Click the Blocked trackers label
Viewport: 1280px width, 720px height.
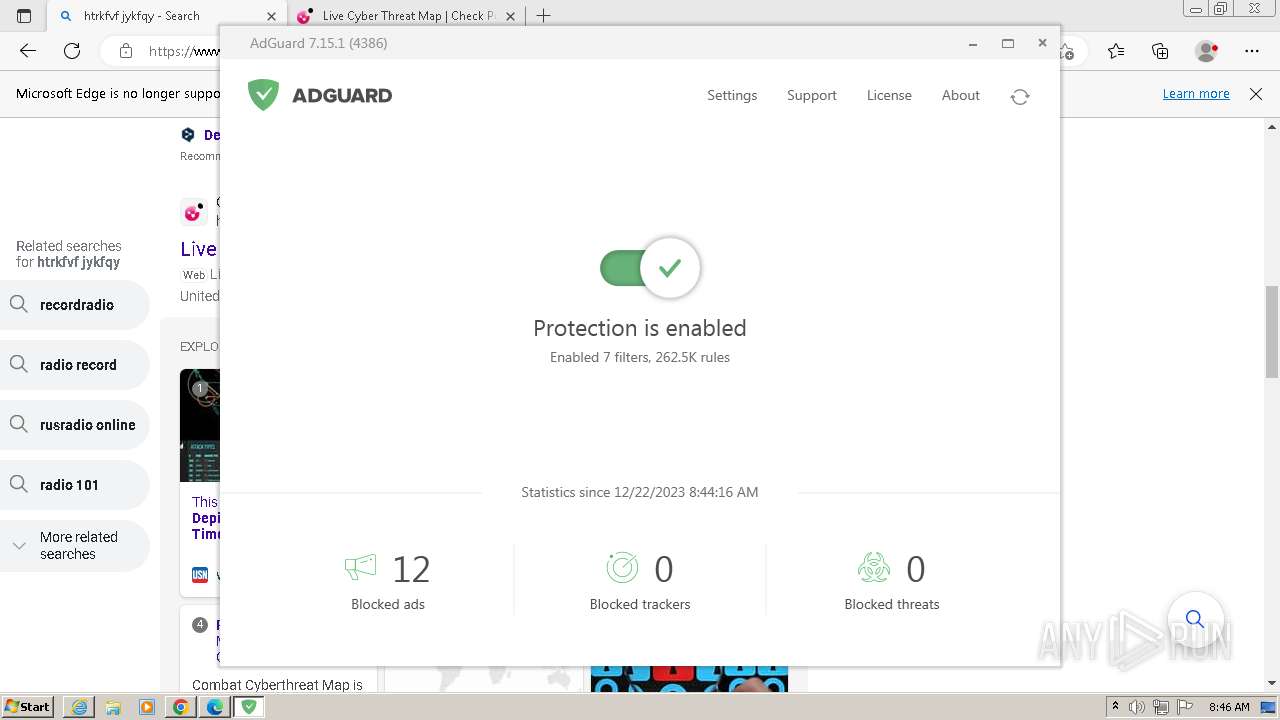click(640, 604)
